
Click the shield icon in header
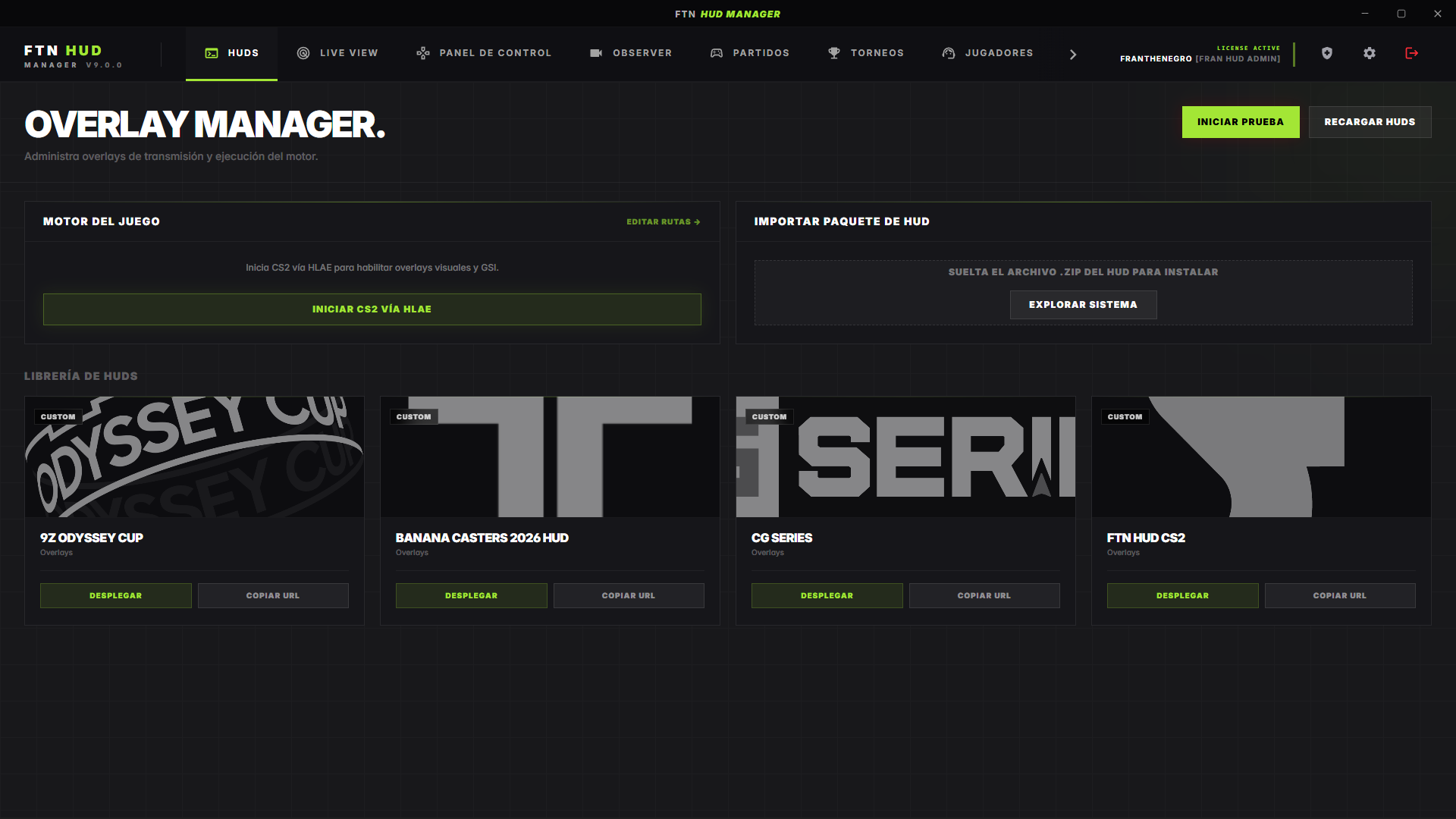click(1326, 53)
